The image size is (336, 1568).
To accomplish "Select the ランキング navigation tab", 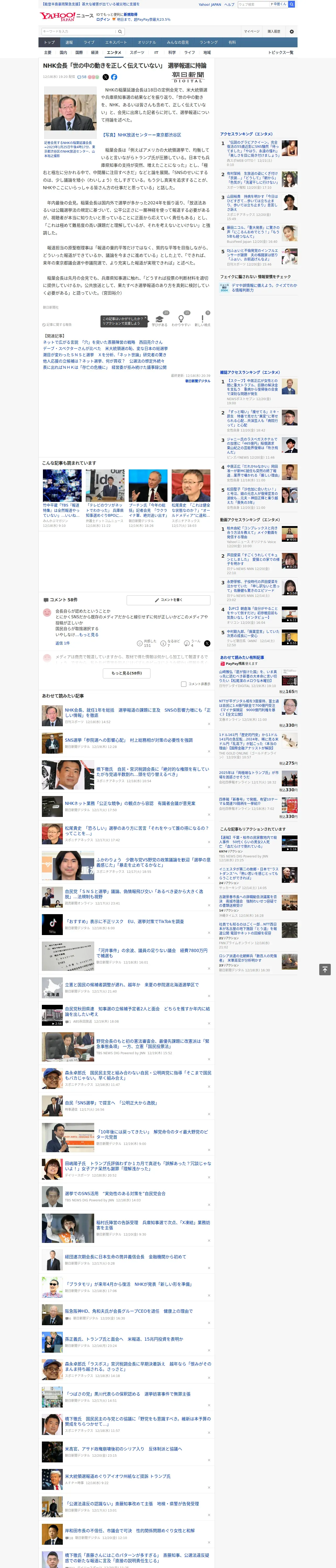I will tap(209, 43).
